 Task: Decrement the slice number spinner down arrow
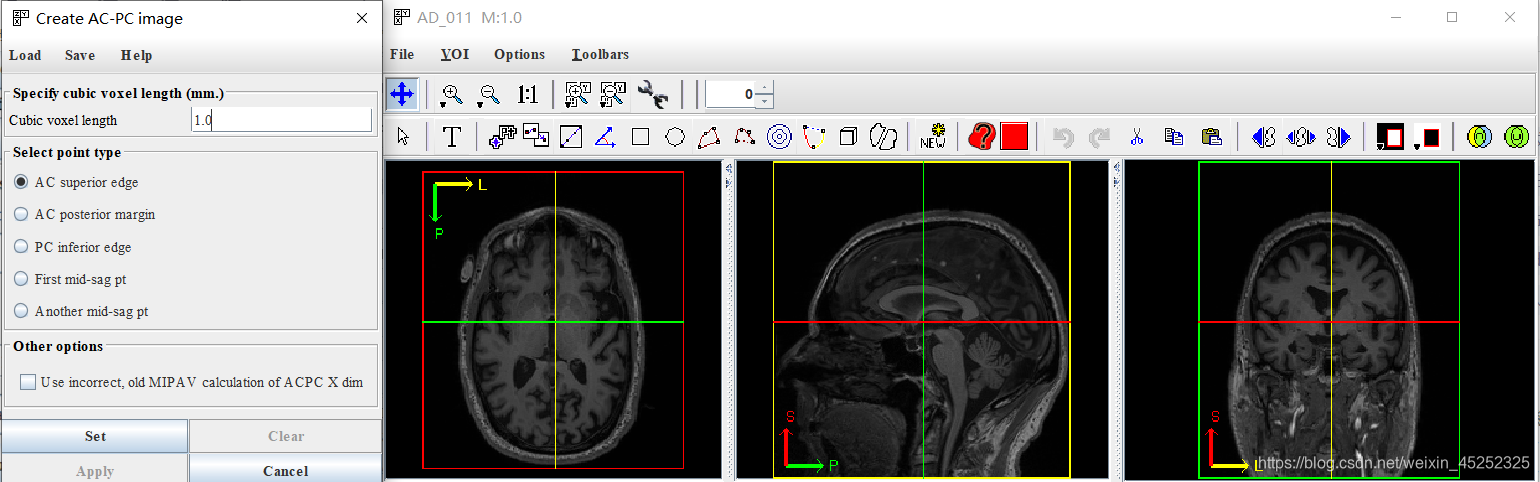coord(765,102)
